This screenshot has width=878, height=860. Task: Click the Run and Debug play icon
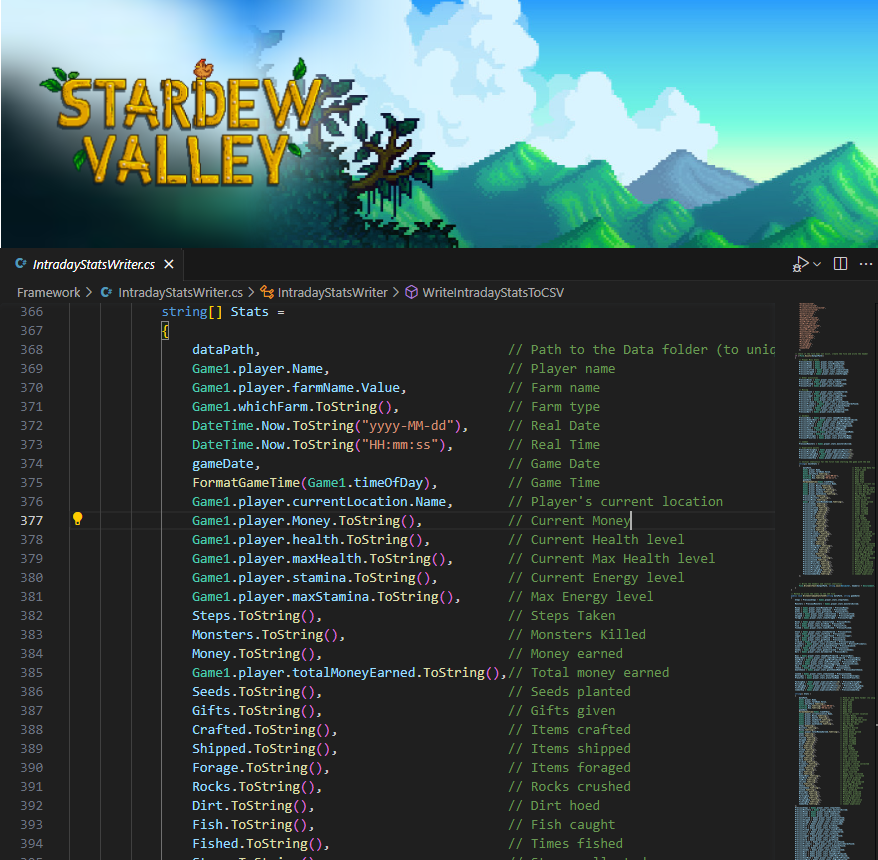point(800,264)
